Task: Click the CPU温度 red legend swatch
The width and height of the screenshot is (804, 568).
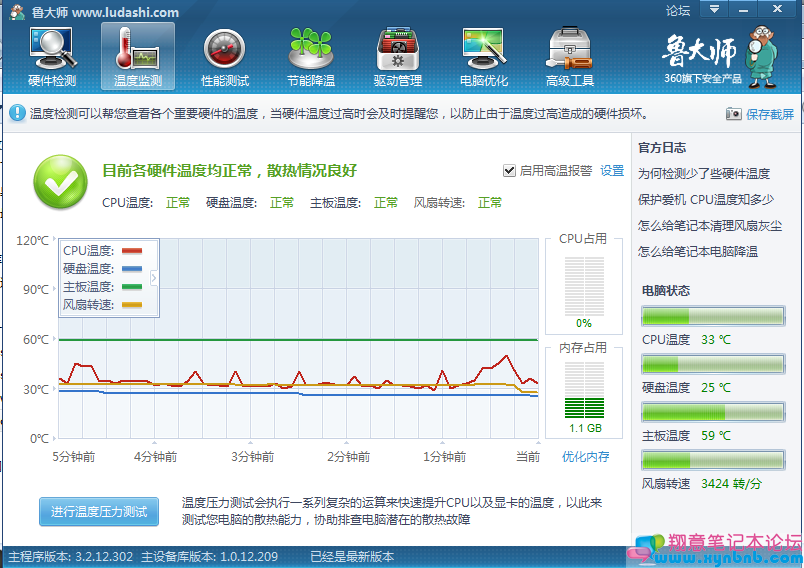Action: (x=132, y=251)
